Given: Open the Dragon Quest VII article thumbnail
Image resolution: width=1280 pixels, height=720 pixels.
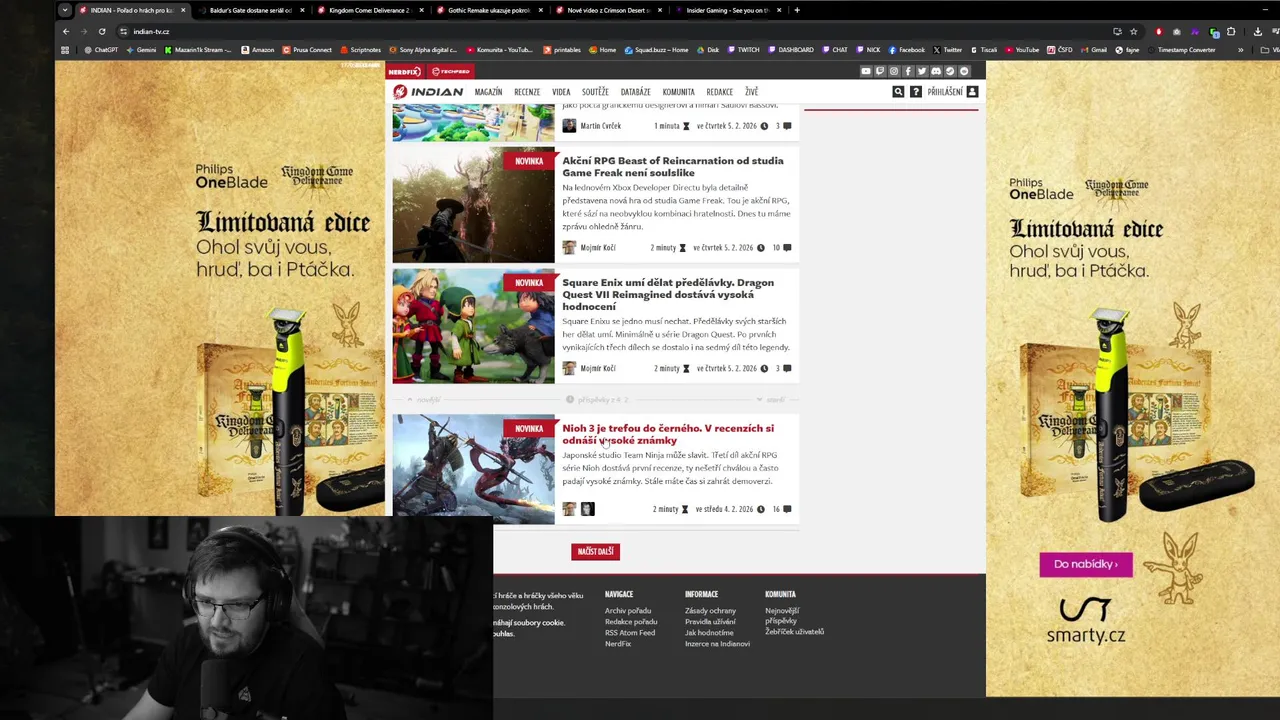Looking at the screenshot, I should point(473,326).
